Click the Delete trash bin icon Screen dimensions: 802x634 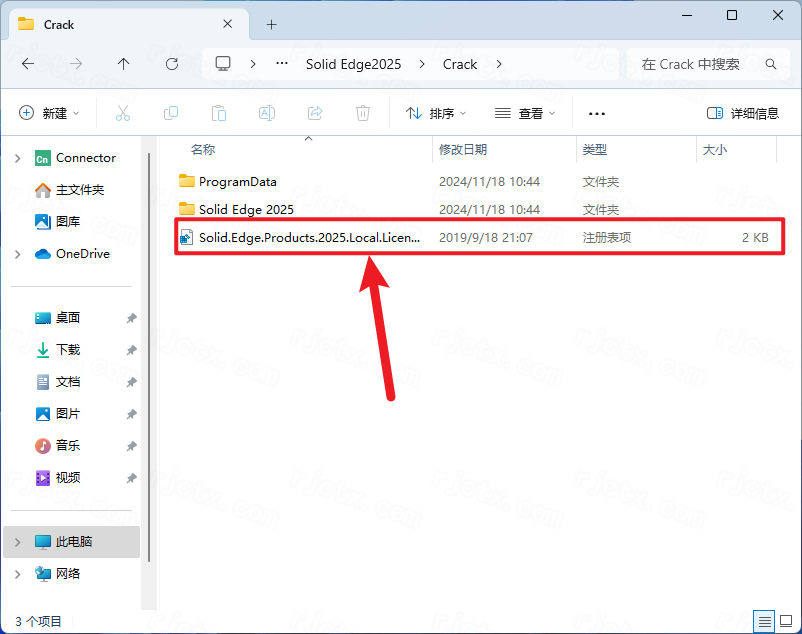click(363, 114)
